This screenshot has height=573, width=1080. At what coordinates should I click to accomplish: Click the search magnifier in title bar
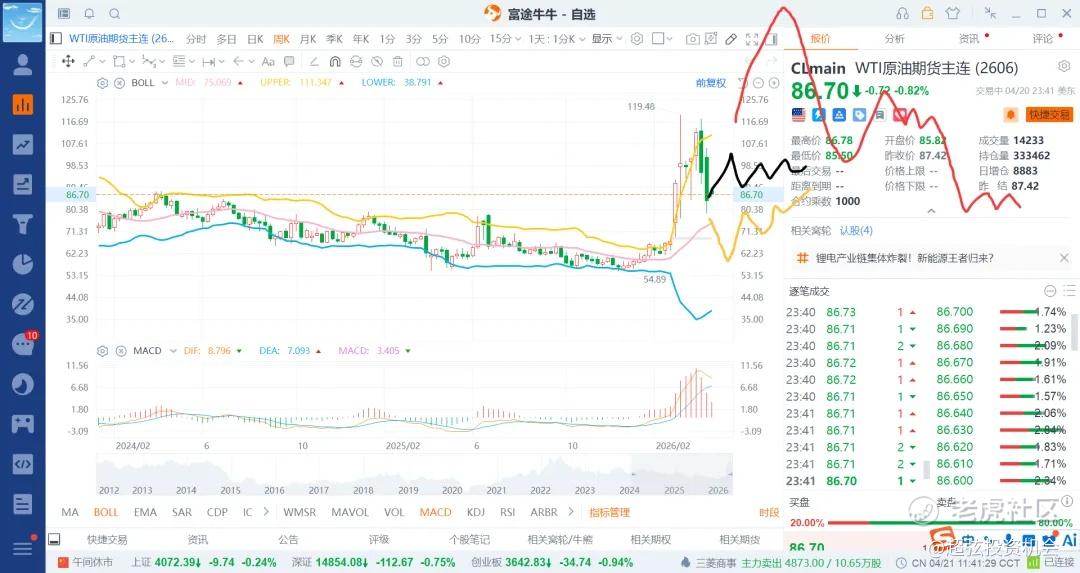[x=115, y=14]
